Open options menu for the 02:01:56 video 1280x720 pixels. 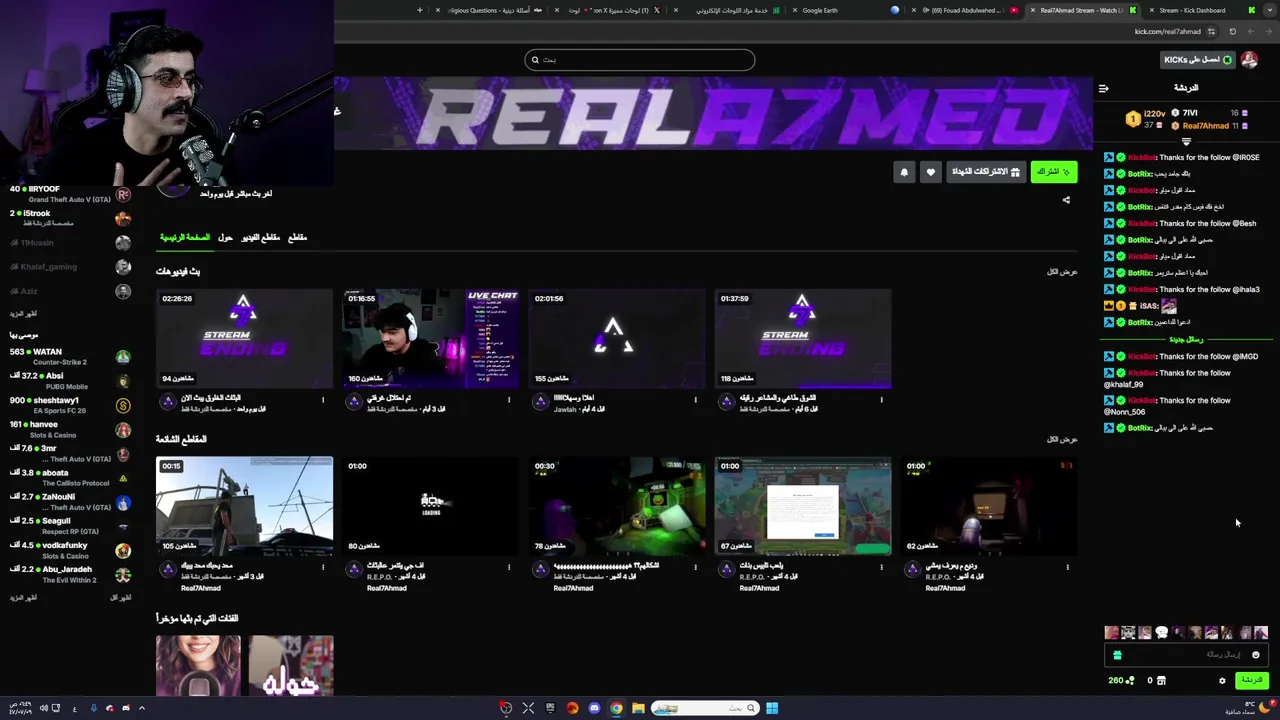[695, 400]
